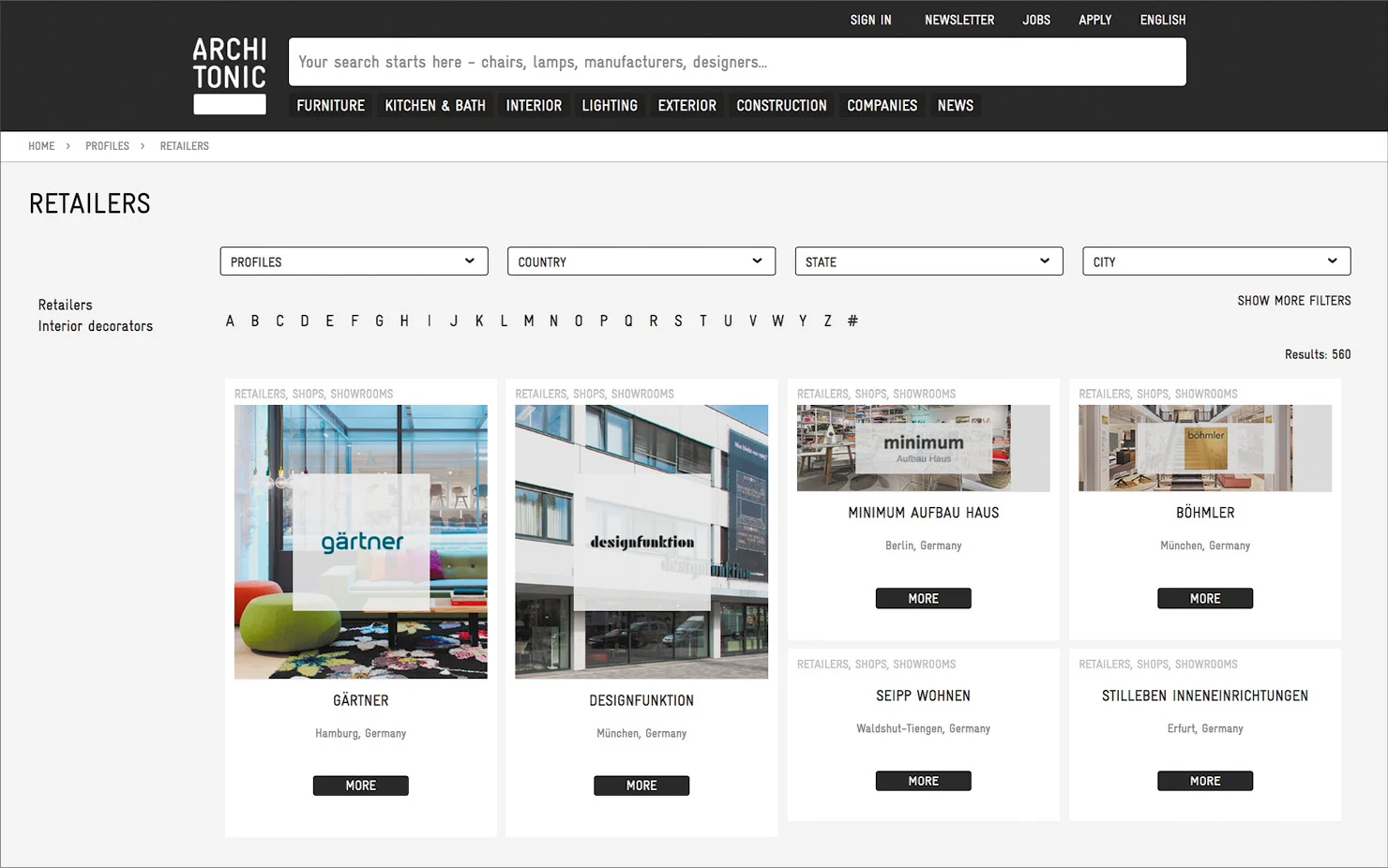The height and width of the screenshot is (868, 1388).
Task: Click 'Waldshut-Tiengen, Germany' location text
Action: 924,728
